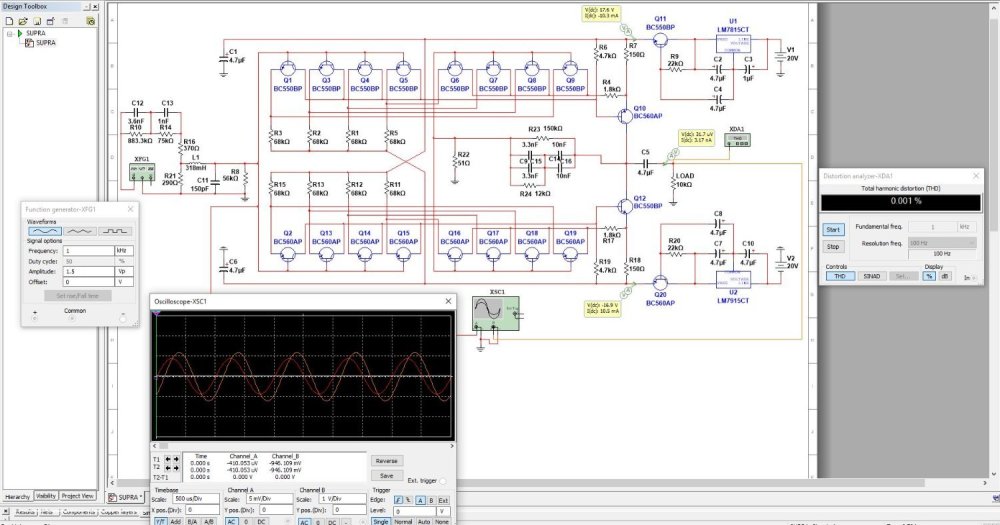This screenshot has width=1000, height=525.
Task: Click the XFG1 function generator symbol
Action: (142, 171)
